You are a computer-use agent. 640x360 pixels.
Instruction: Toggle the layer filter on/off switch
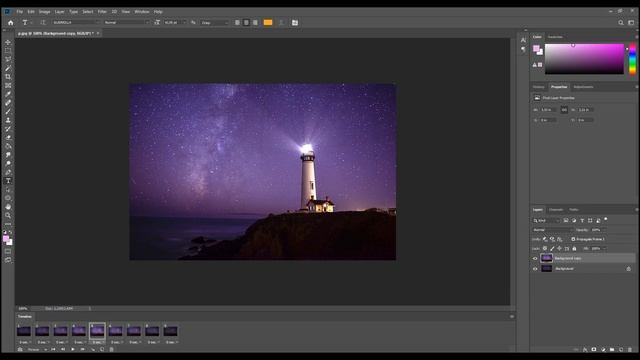coord(606,220)
